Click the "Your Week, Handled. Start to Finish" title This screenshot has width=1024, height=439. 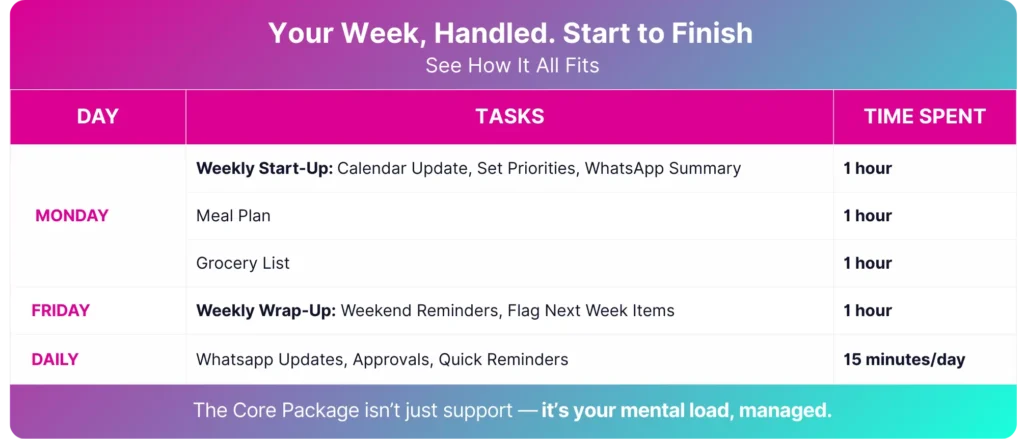511,34
